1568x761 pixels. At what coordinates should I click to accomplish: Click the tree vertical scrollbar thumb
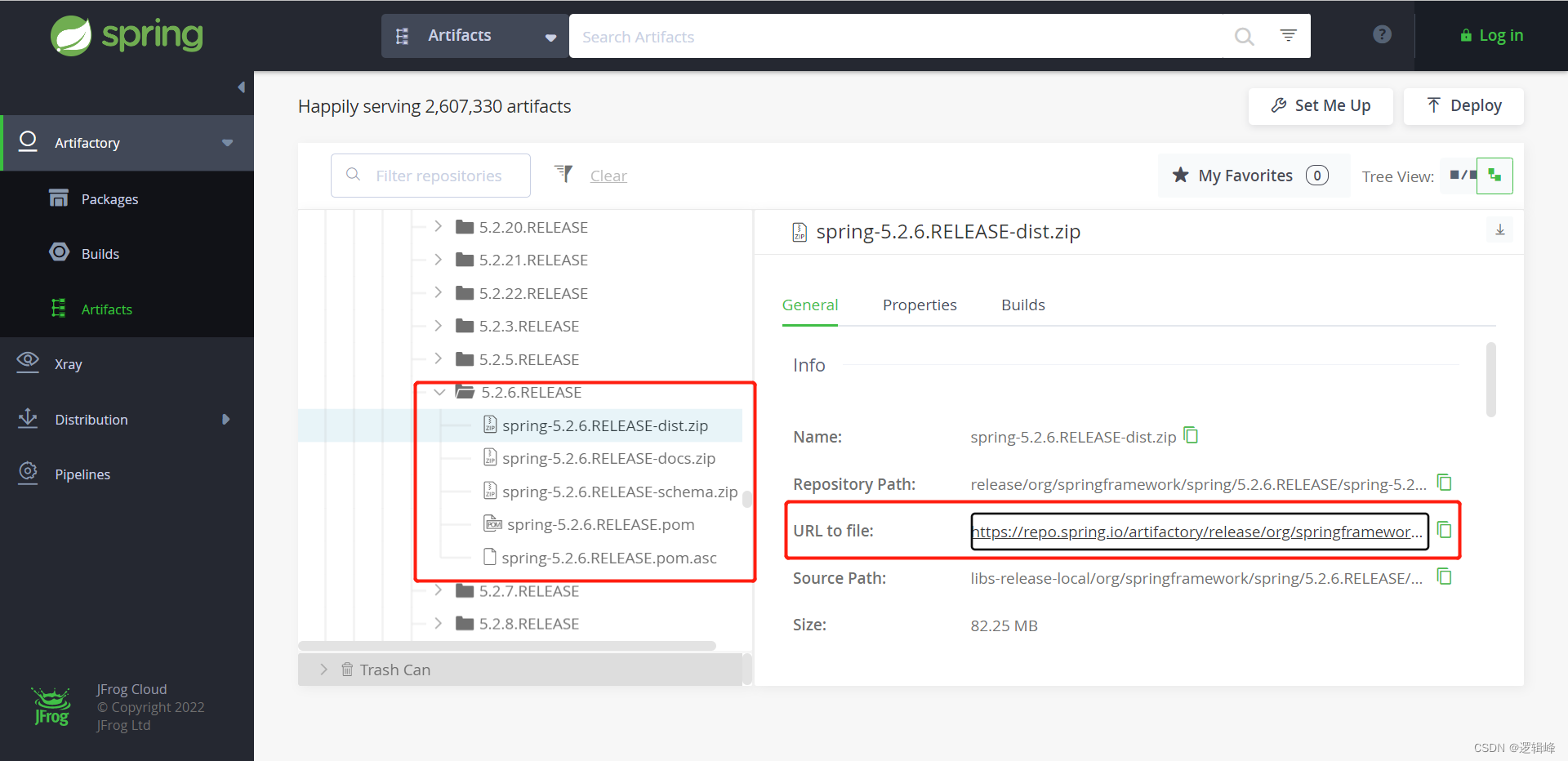746,499
